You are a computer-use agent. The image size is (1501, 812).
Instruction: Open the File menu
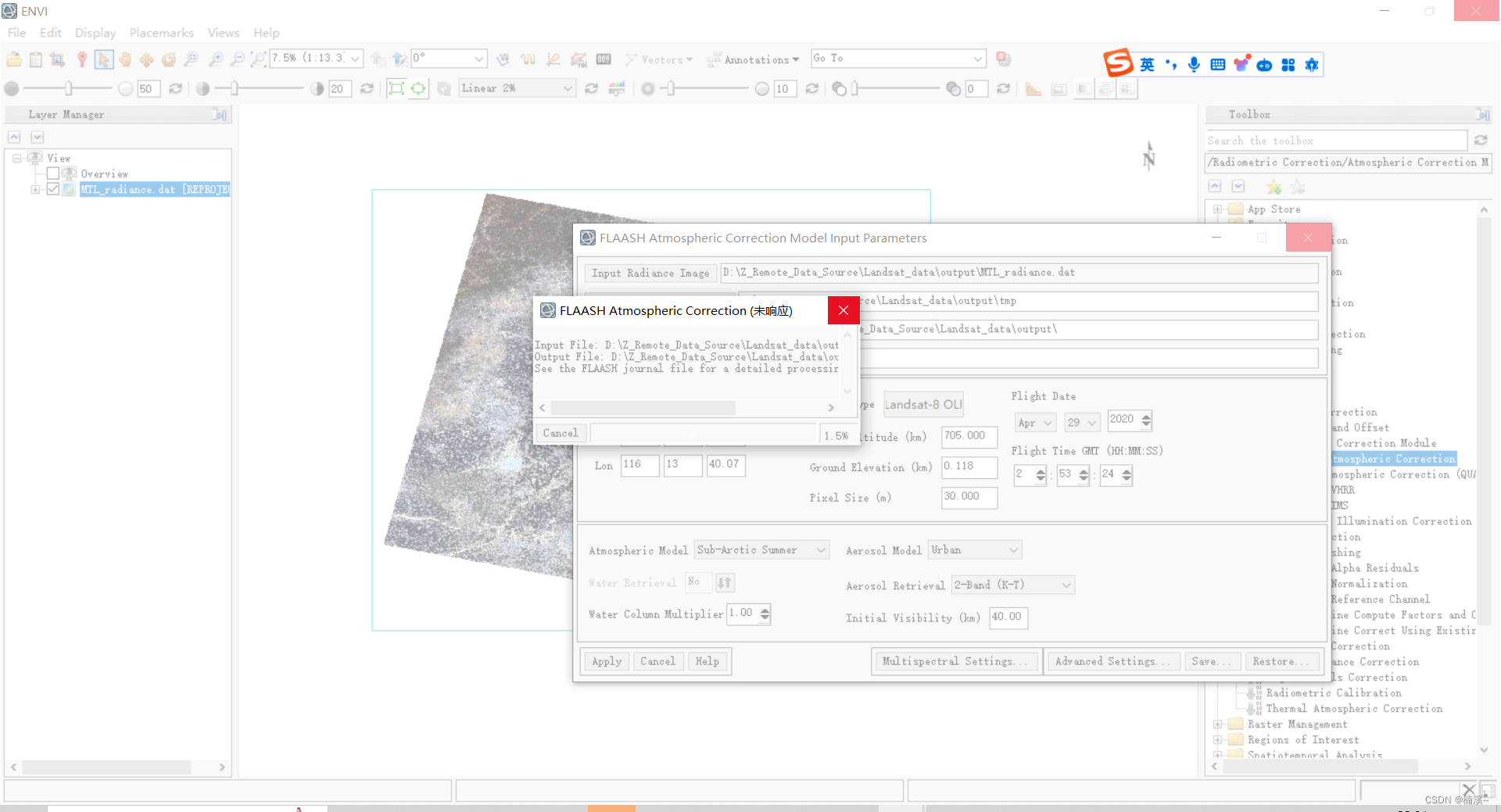[16, 33]
